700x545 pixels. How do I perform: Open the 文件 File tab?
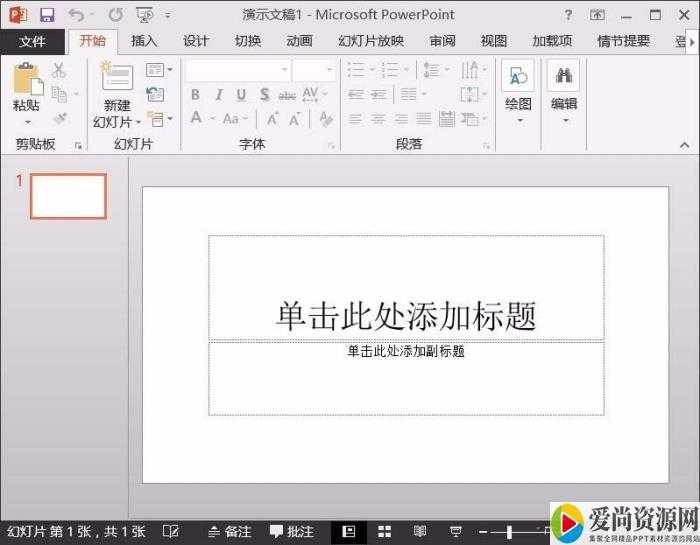pyautogui.click(x=32, y=42)
